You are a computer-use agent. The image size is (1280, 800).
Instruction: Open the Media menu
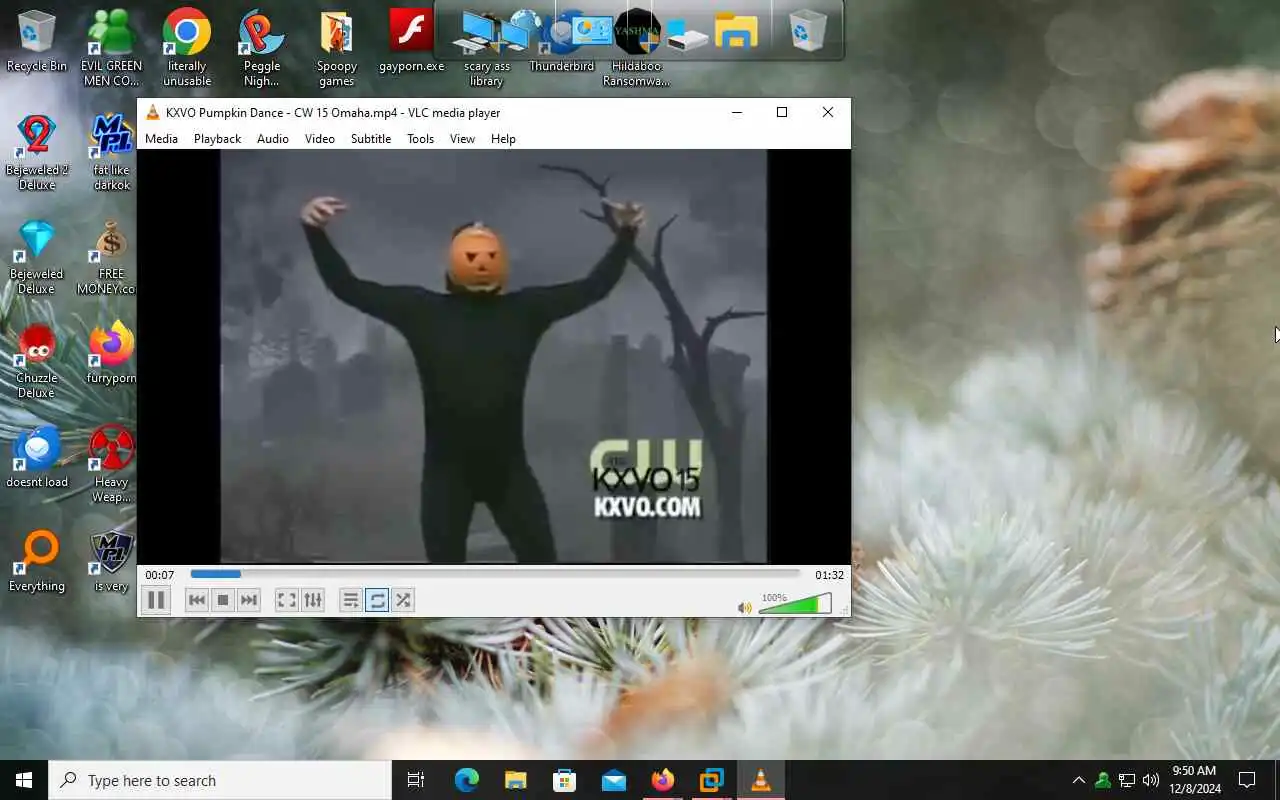click(161, 139)
